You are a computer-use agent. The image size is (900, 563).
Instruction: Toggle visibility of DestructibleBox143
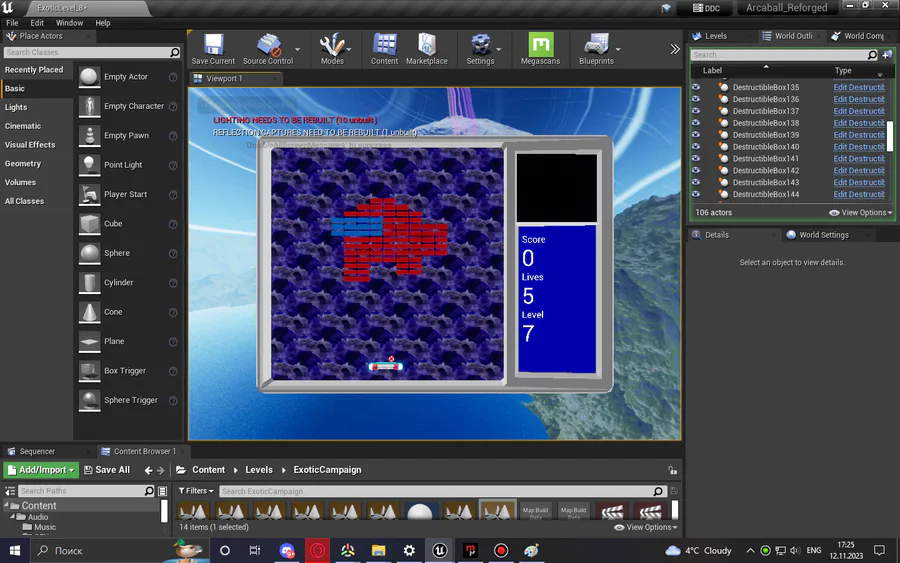coord(696,183)
